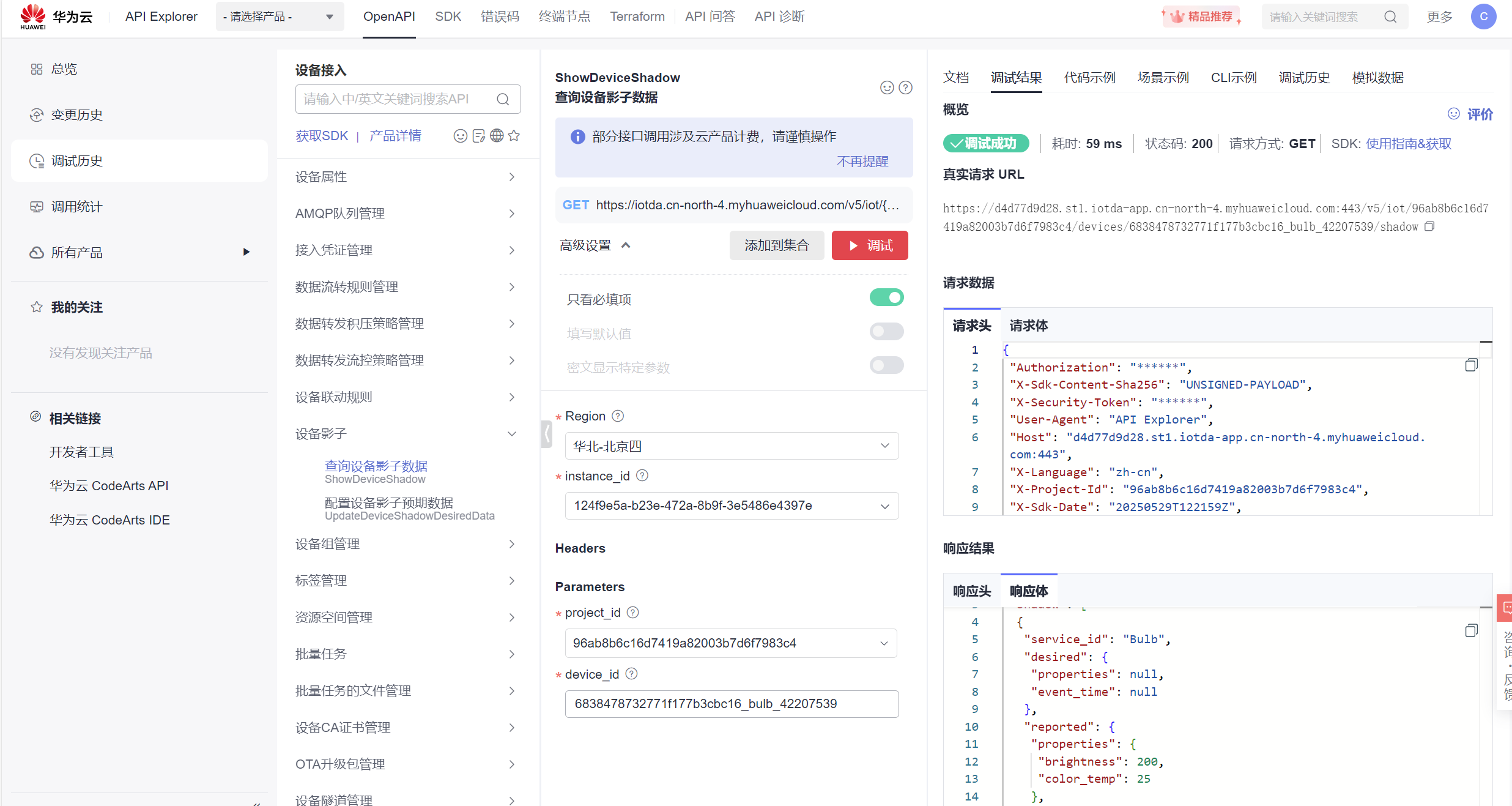Copy the real request URL icon
This screenshot has height=806, width=1512.
pyautogui.click(x=1429, y=226)
